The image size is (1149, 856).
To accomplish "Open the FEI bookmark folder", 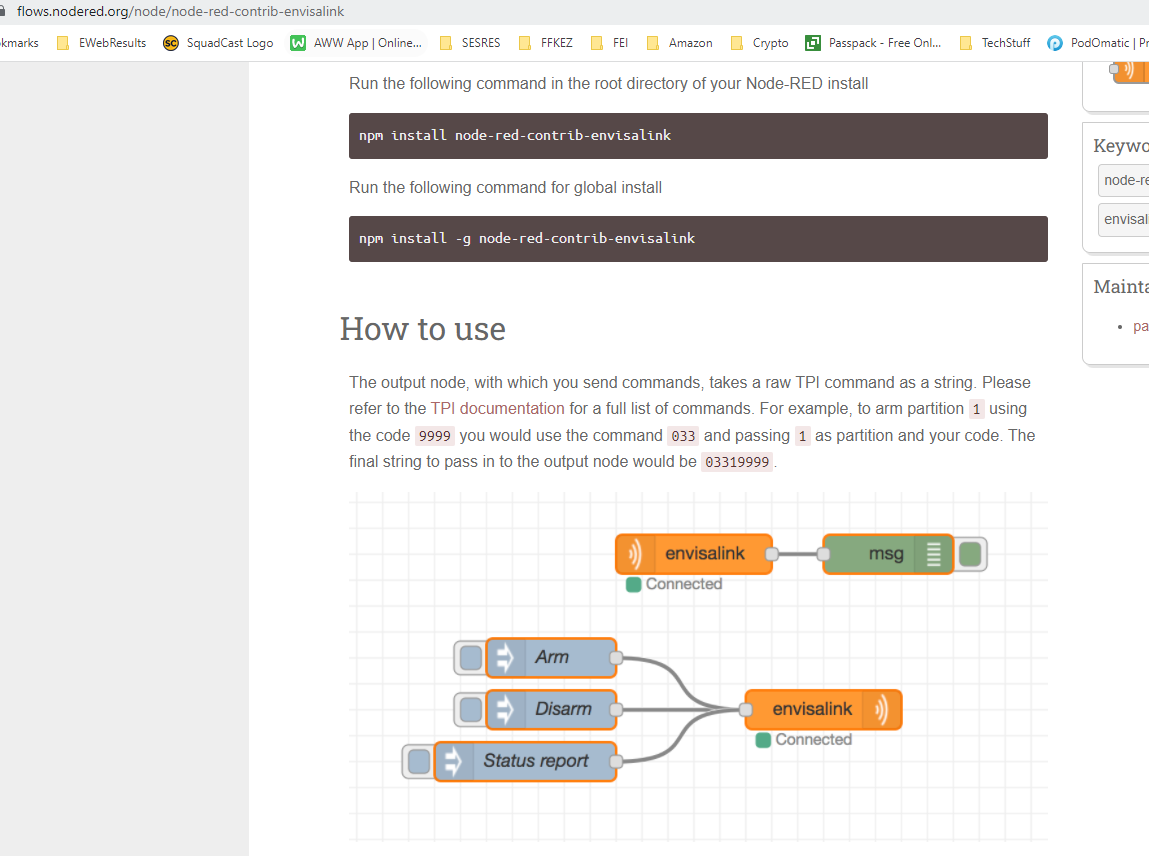I will tap(609, 43).
